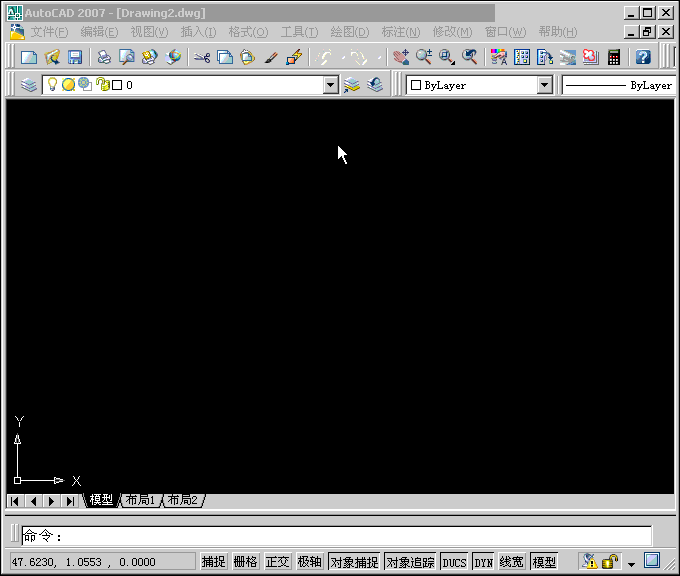Open status bar menu arrow
The image size is (680, 576).
[631, 564]
